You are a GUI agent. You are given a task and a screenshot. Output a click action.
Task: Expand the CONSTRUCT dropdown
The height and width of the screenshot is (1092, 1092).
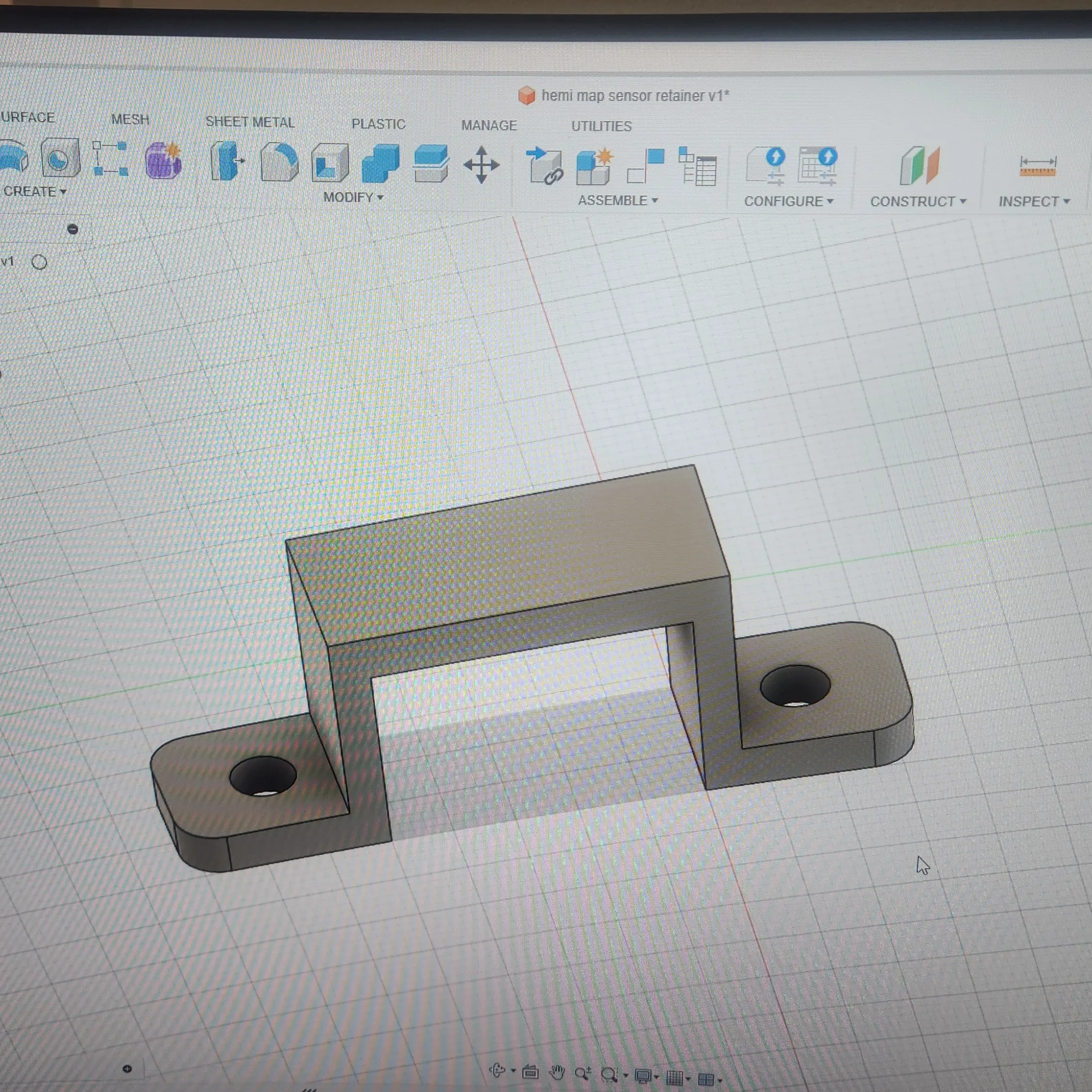click(x=918, y=202)
